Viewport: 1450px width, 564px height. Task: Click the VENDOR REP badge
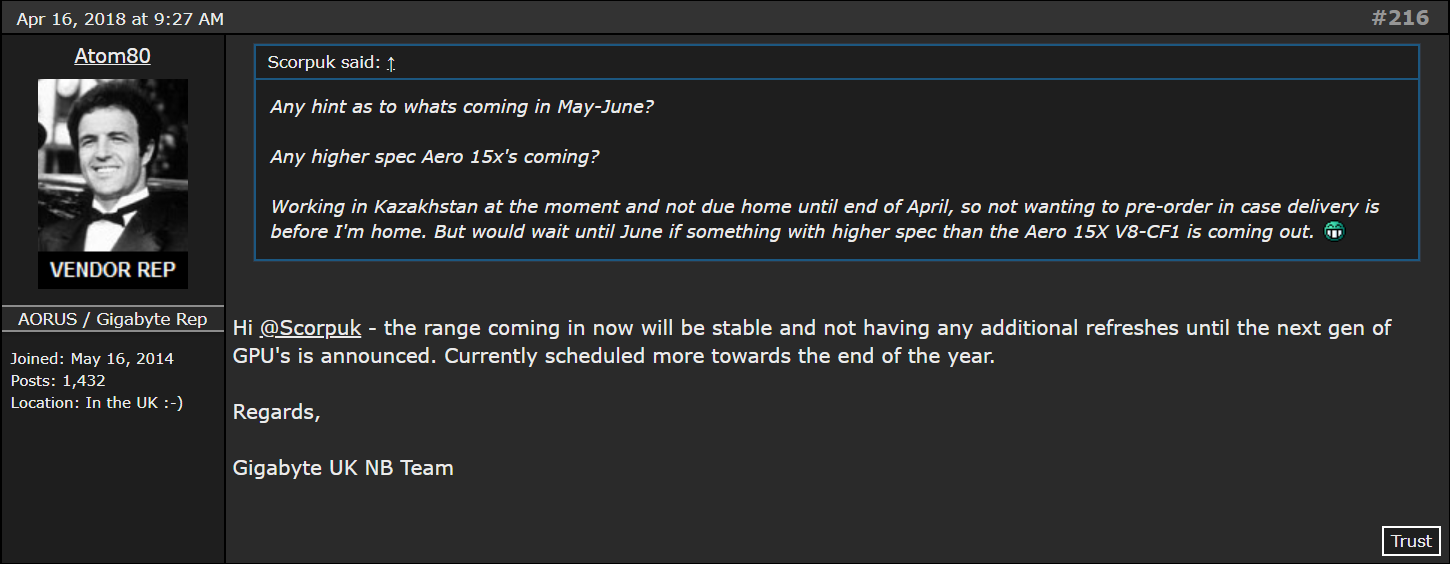(x=113, y=270)
